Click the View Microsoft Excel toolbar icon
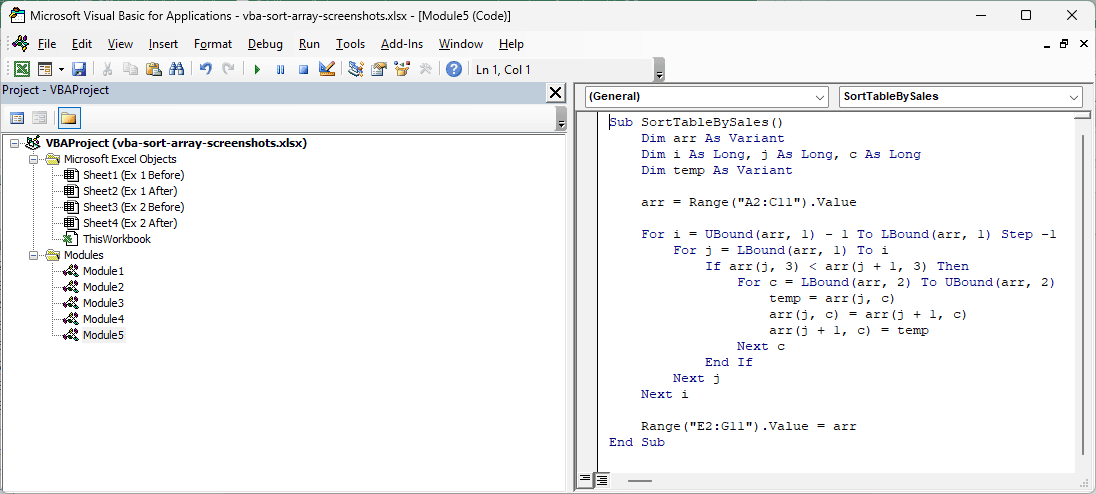Screen dimensions: 1096x494 [x=22, y=69]
